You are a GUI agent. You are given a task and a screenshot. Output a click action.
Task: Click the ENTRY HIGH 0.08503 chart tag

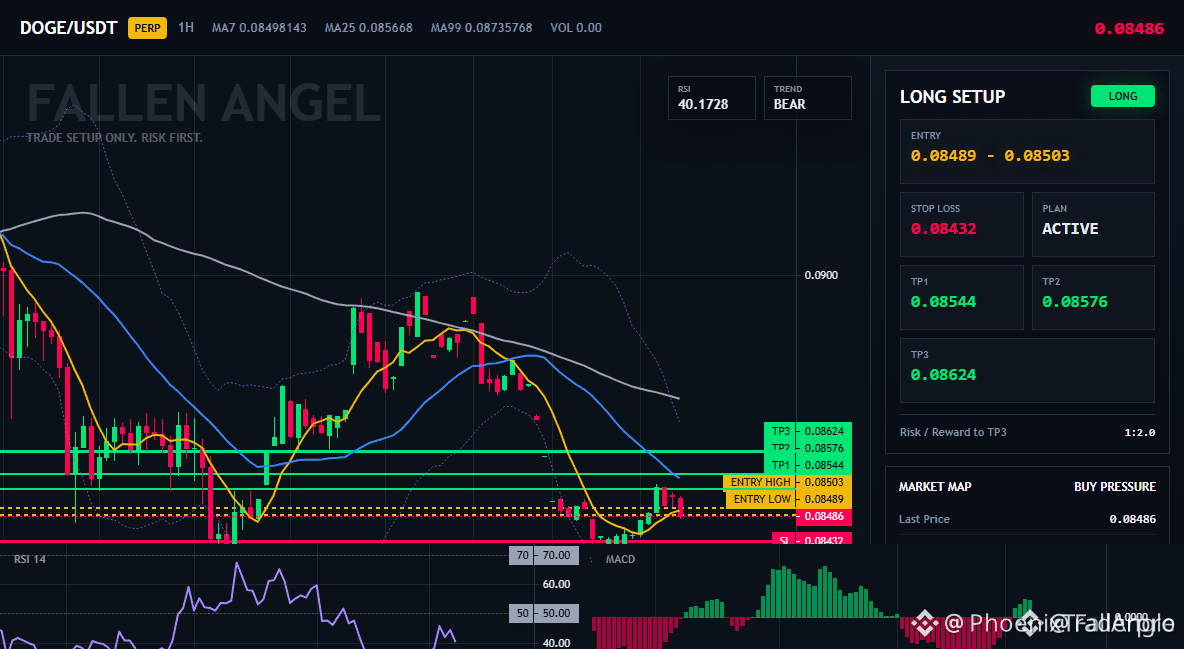[x=787, y=482]
